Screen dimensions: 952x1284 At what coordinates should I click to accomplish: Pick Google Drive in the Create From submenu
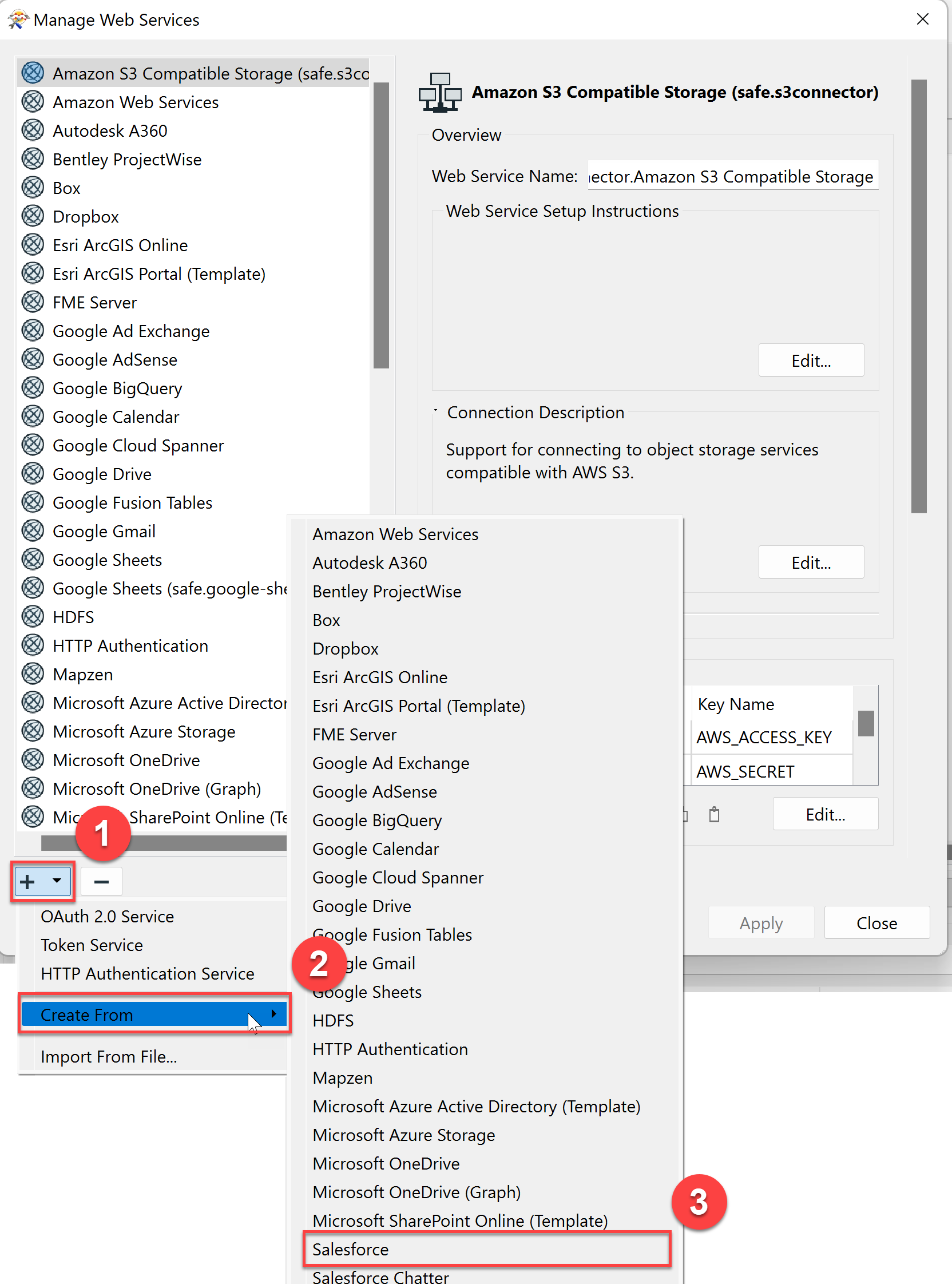(x=362, y=906)
